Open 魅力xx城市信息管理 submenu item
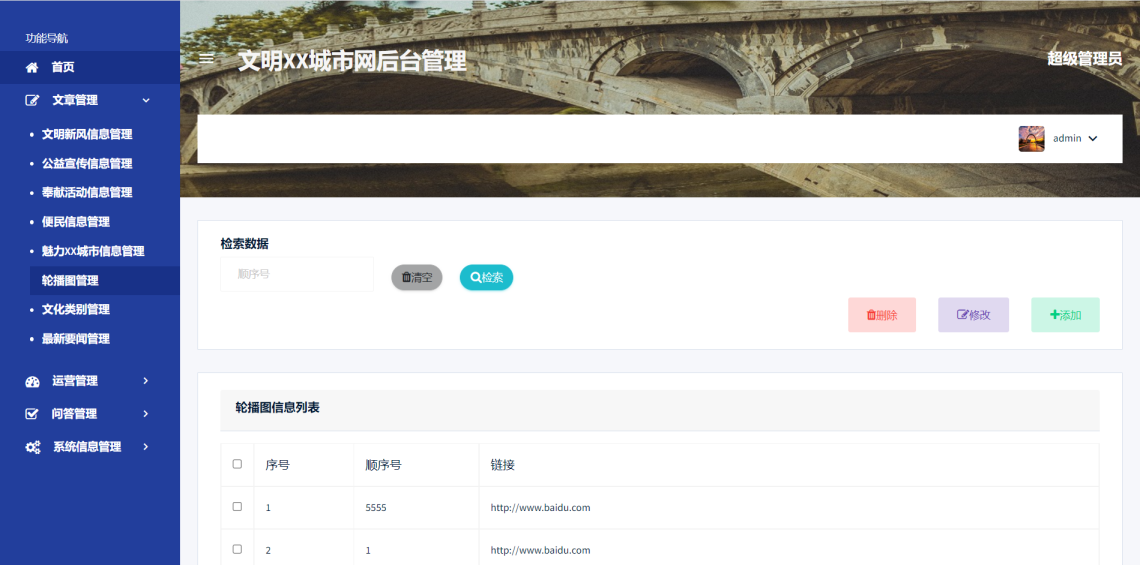This screenshot has height=565, width=1140. 93,251
